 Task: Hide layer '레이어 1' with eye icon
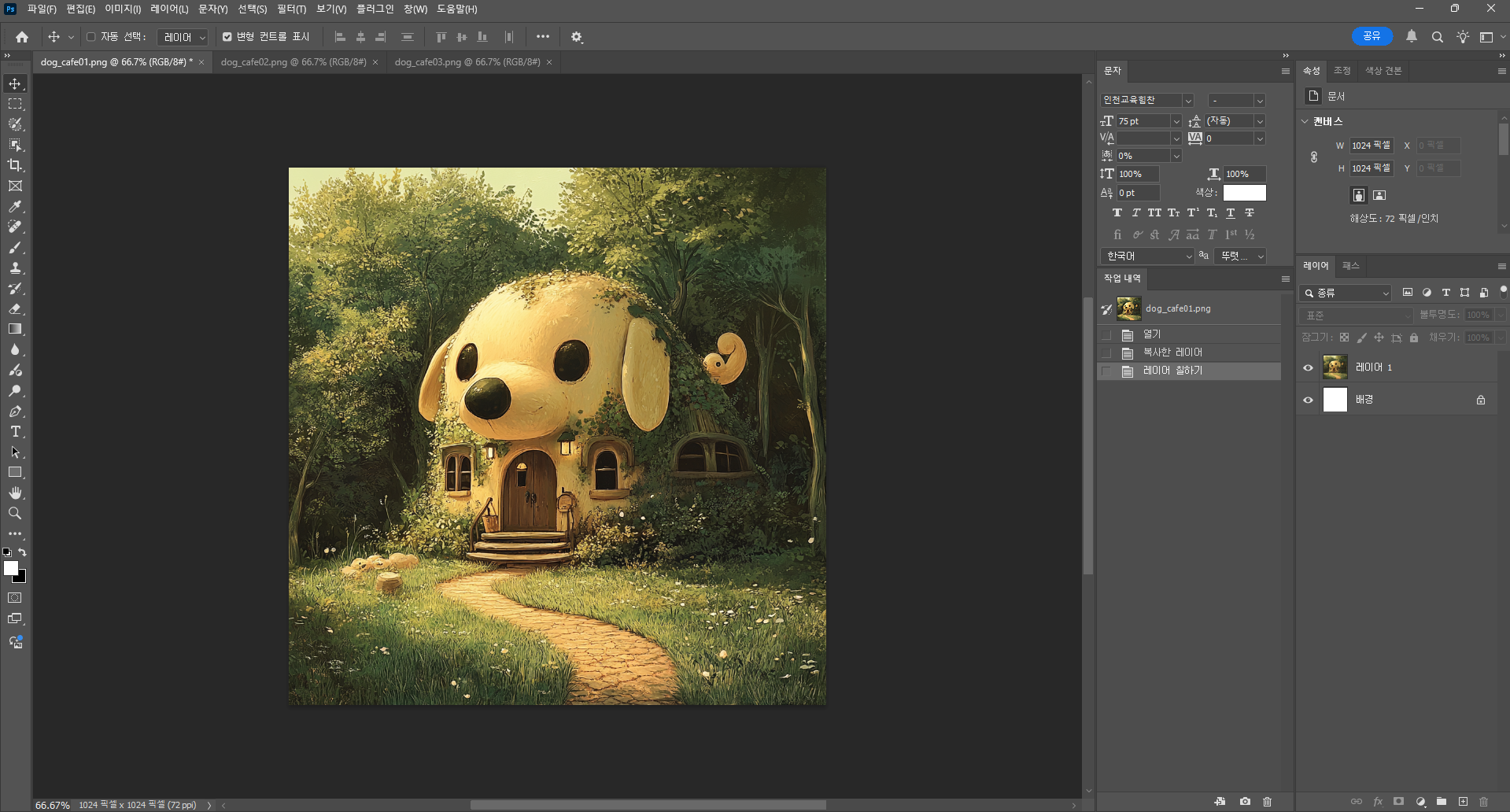click(x=1308, y=367)
